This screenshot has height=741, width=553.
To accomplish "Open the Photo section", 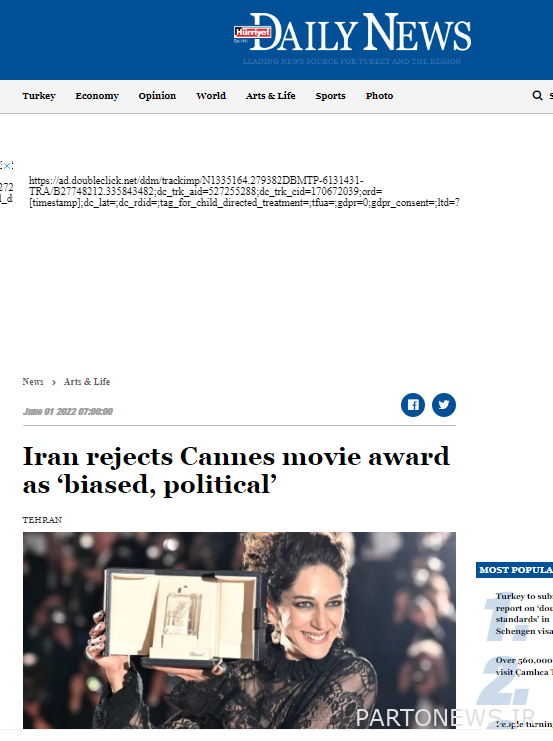I will [x=379, y=96].
